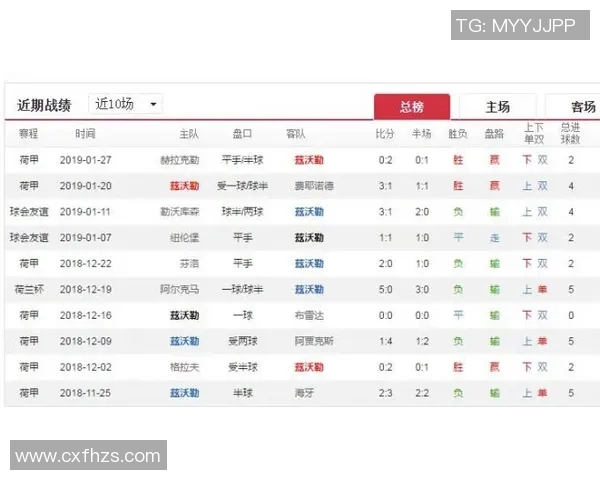Select the date 2019-01-11
This screenshot has width=600, height=480.
(85, 212)
